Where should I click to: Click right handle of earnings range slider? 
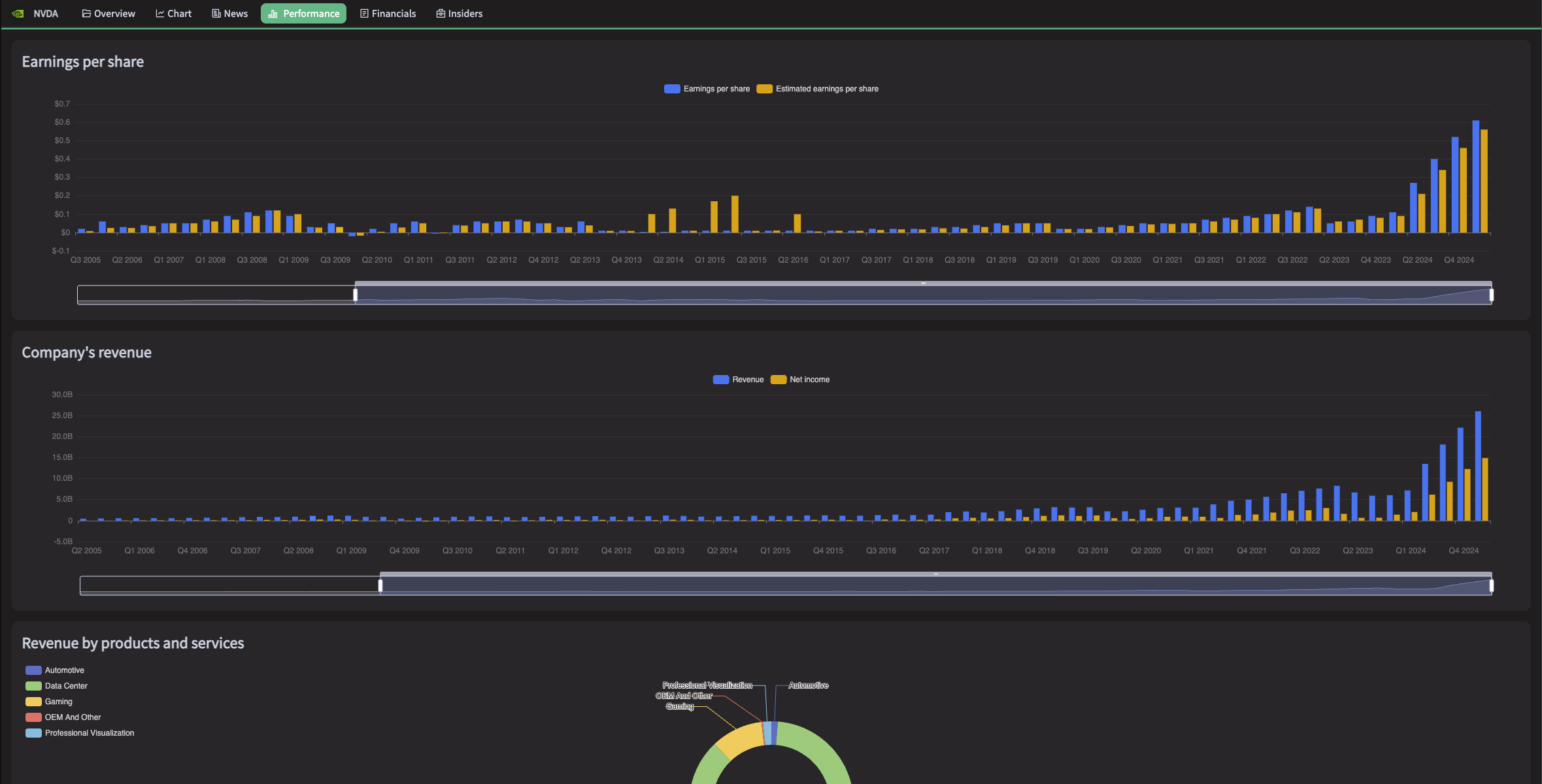[1492, 295]
